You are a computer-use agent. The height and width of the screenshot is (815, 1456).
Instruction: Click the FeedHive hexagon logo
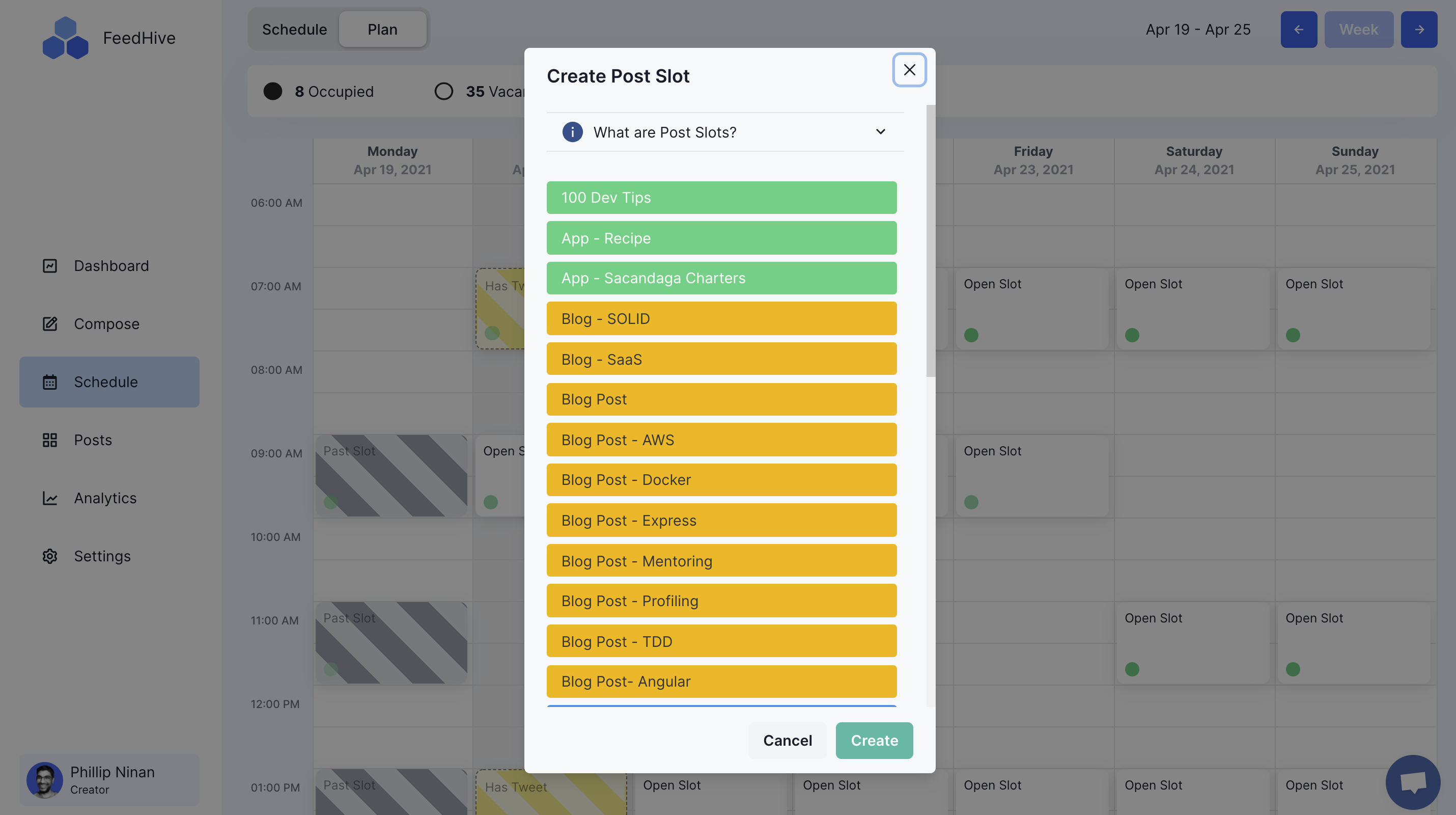click(x=65, y=38)
